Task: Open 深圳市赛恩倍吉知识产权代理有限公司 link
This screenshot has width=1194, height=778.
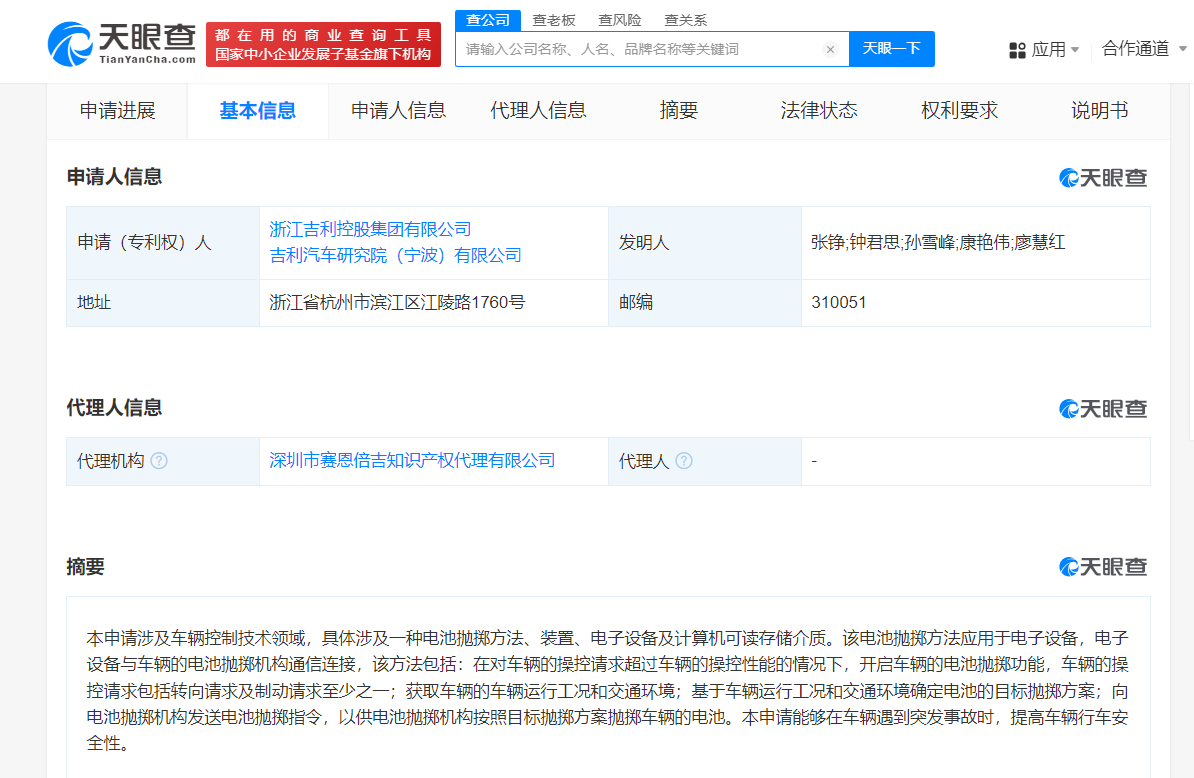Action: (x=412, y=461)
